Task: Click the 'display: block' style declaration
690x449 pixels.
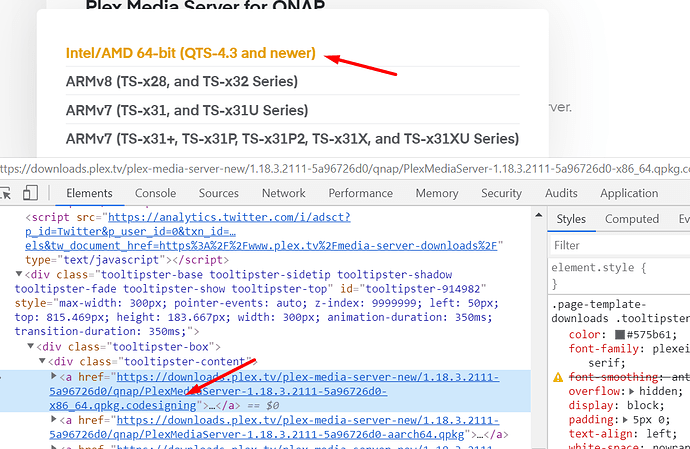Action: pos(616,405)
